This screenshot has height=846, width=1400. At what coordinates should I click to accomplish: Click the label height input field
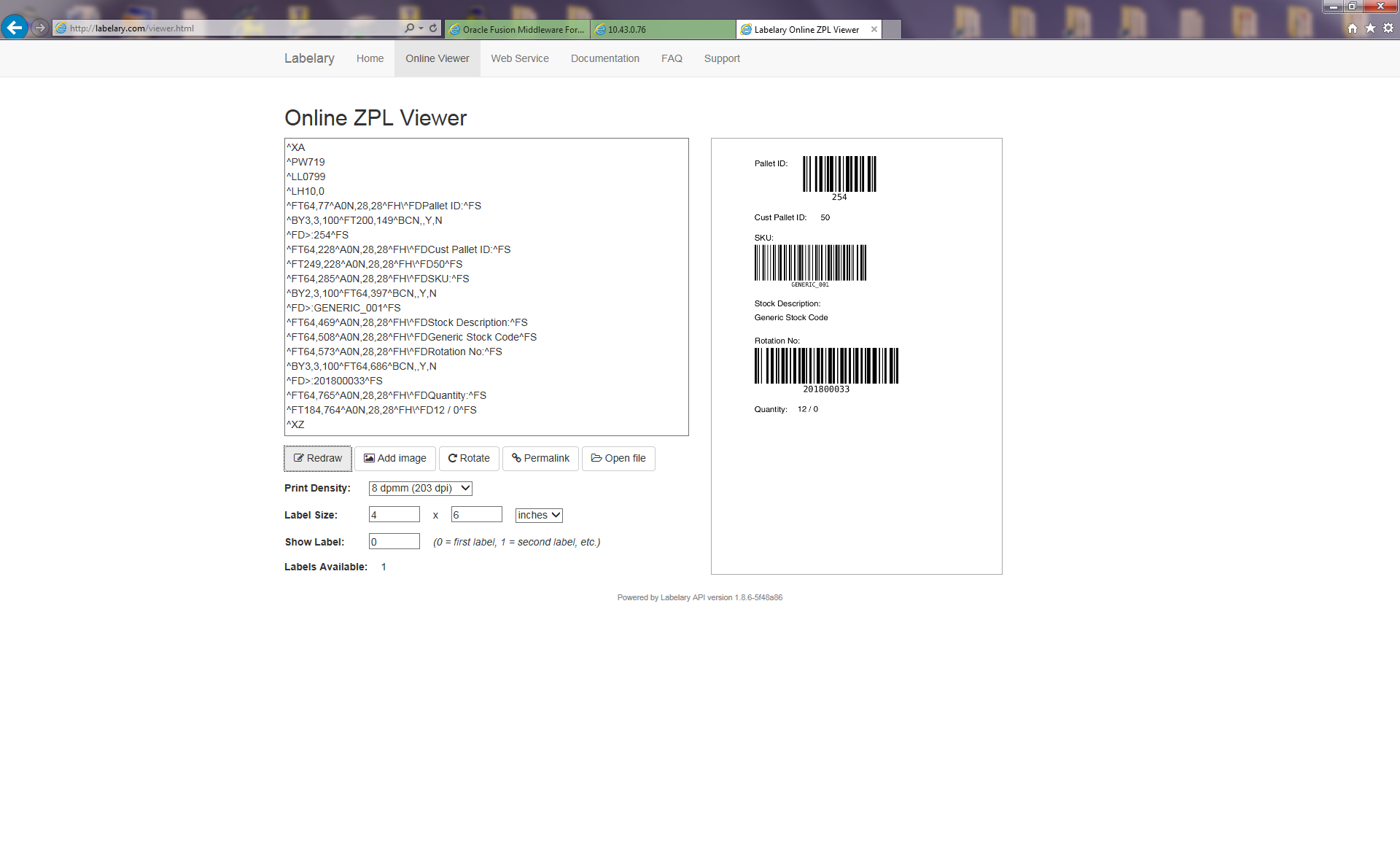point(477,514)
